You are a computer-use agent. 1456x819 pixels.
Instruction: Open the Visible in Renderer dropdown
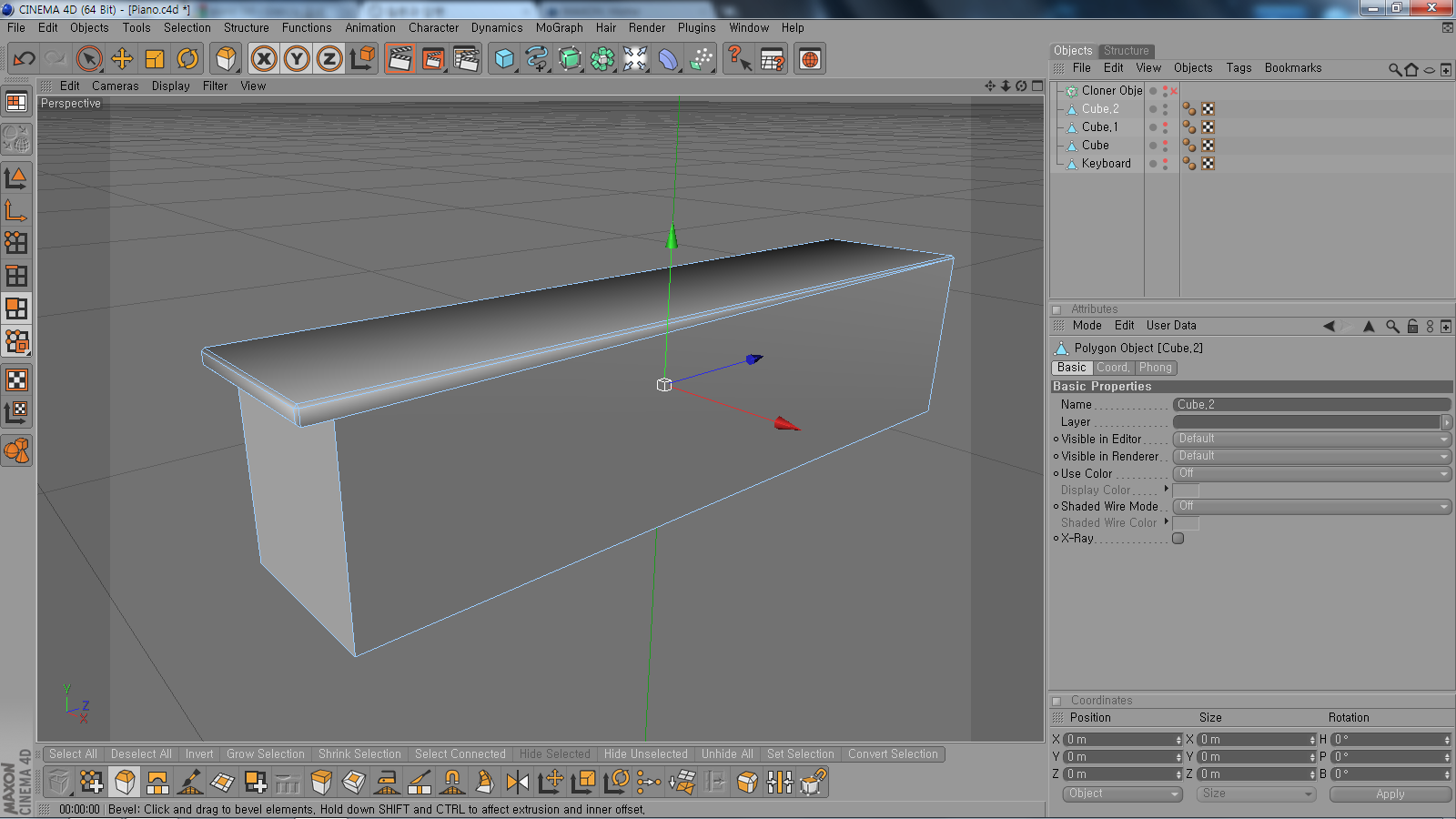click(1311, 456)
